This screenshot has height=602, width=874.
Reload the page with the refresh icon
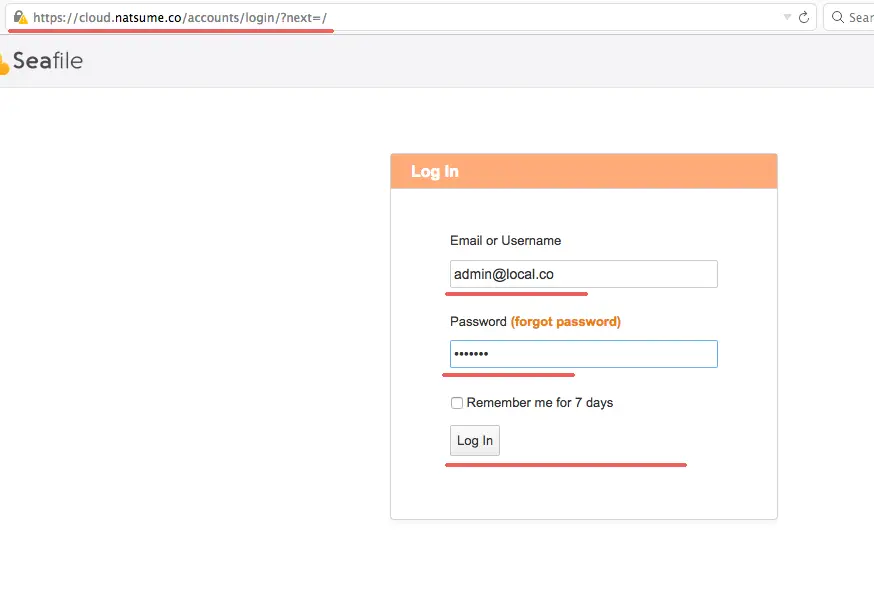coord(804,17)
